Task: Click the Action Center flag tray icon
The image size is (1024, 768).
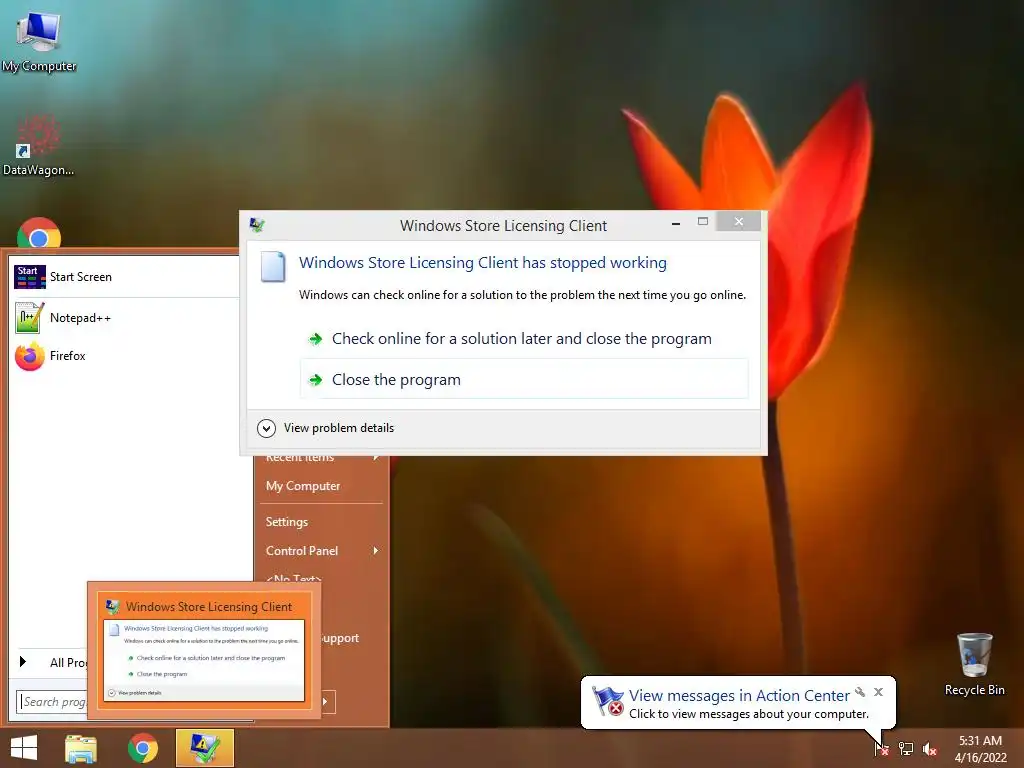Action: 880,748
